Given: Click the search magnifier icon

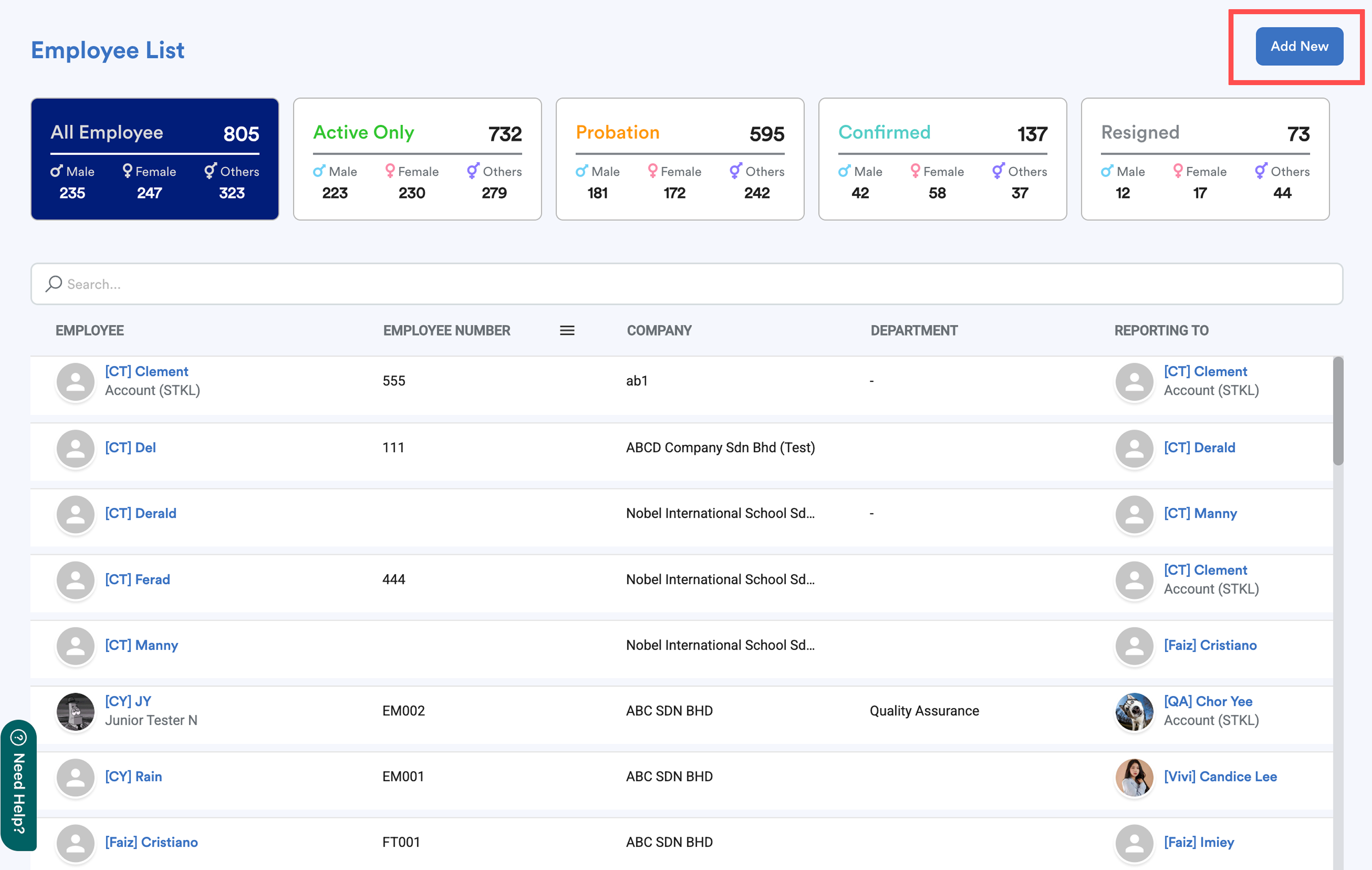Looking at the screenshot, I should coord(53,284).
